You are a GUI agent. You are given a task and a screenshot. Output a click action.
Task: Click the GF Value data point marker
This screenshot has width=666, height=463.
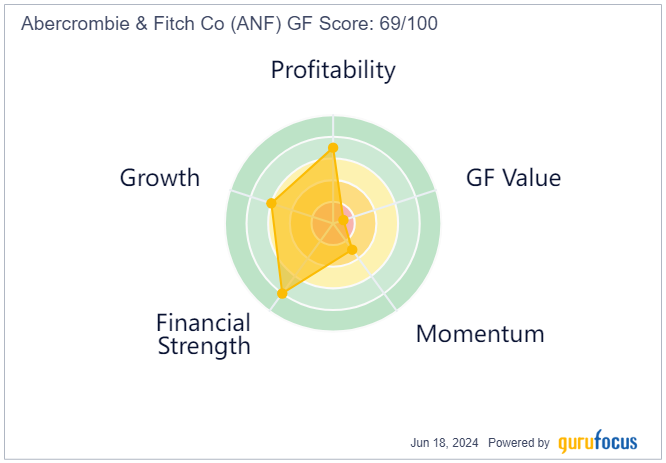click(x=344, y=220)
